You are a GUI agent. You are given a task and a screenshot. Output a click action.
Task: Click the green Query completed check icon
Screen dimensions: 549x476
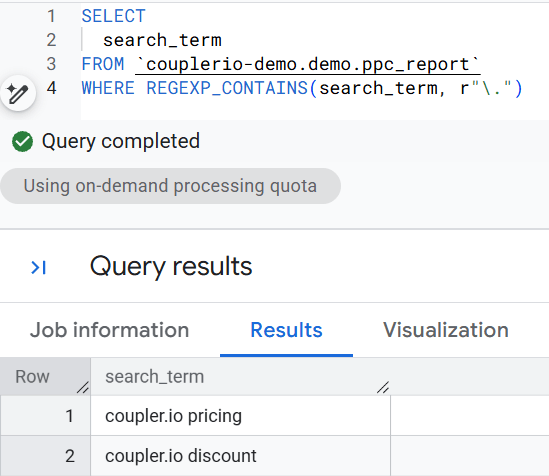click(x=22, y=141)
